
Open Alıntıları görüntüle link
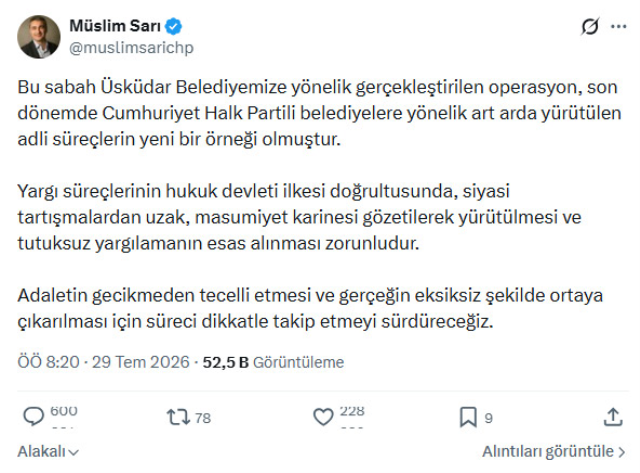pos(554,451)
